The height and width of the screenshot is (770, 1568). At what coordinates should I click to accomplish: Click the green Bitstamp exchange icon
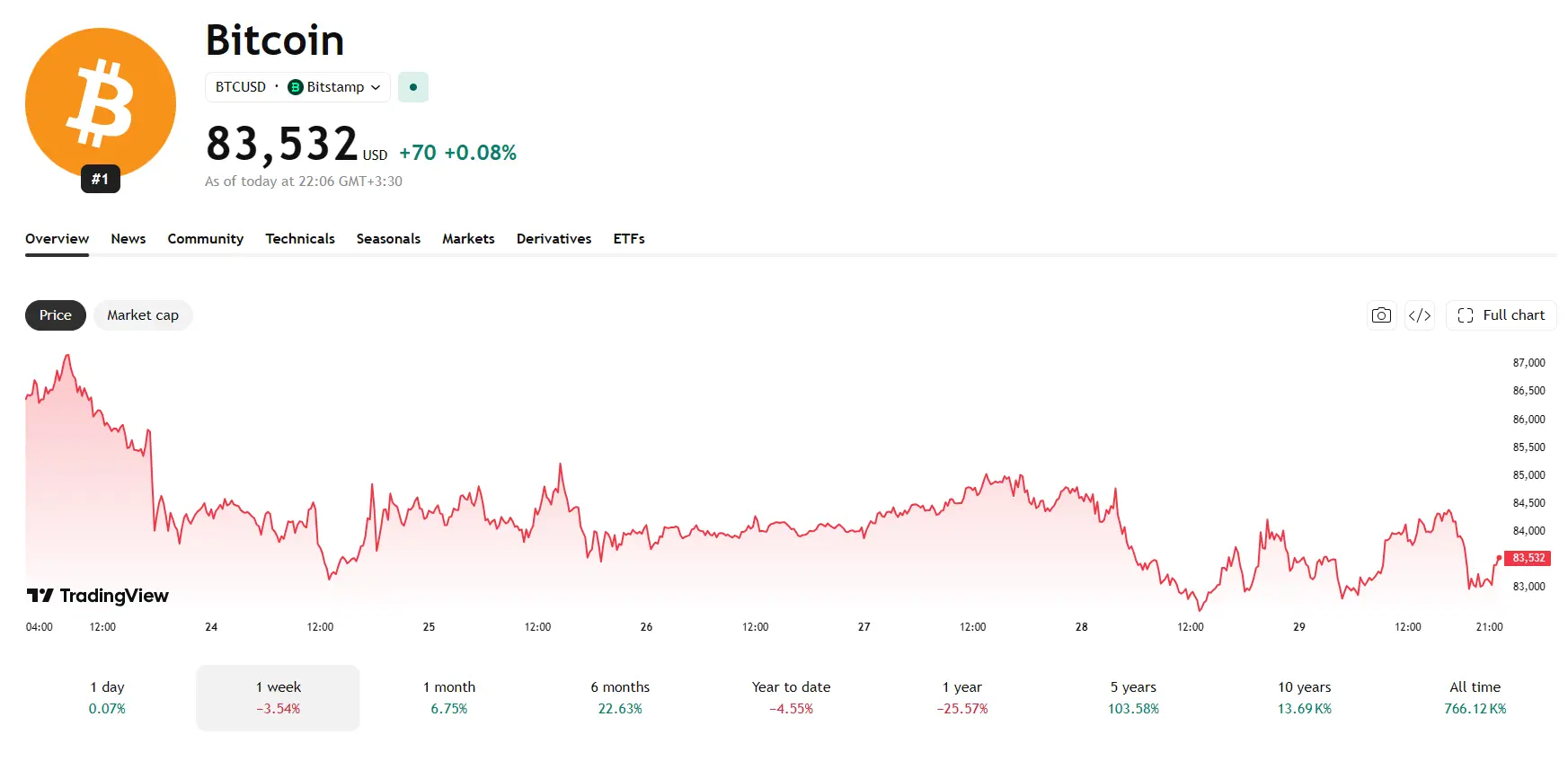pos(296,87)
